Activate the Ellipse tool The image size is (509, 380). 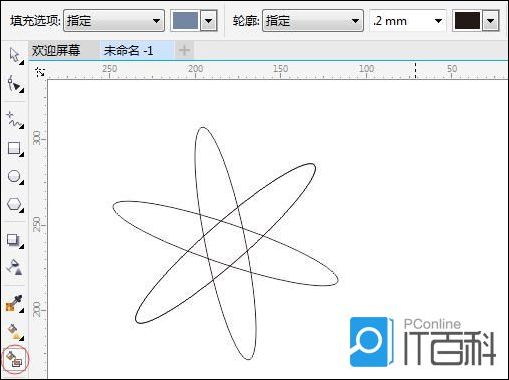coord(14,177)
